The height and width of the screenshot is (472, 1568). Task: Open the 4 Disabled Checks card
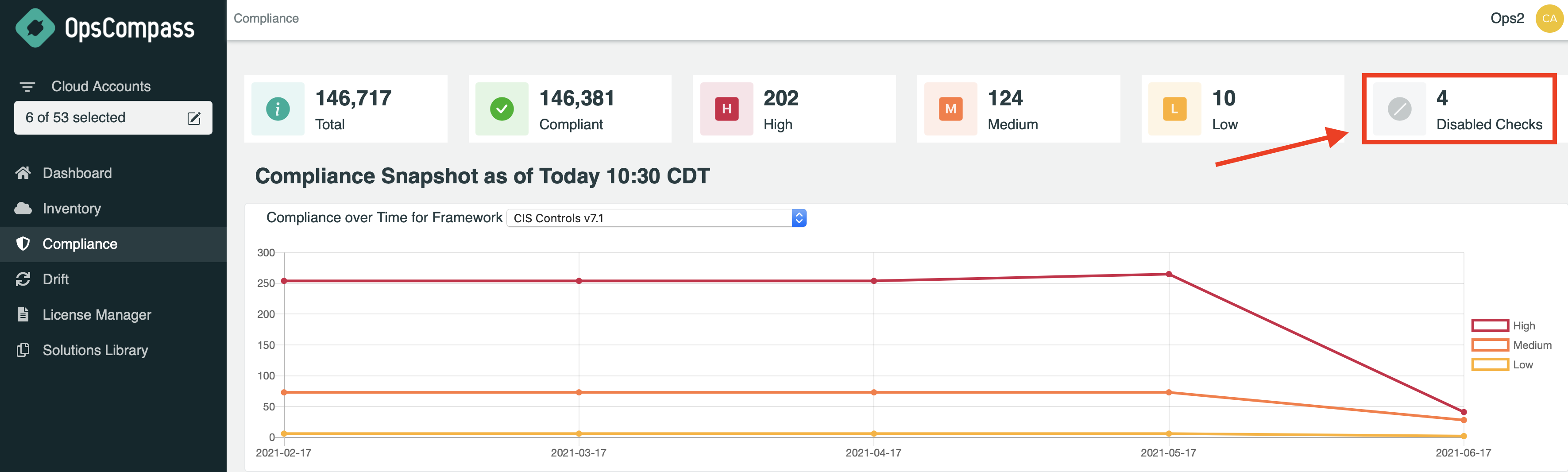[x=1459, y=109]
